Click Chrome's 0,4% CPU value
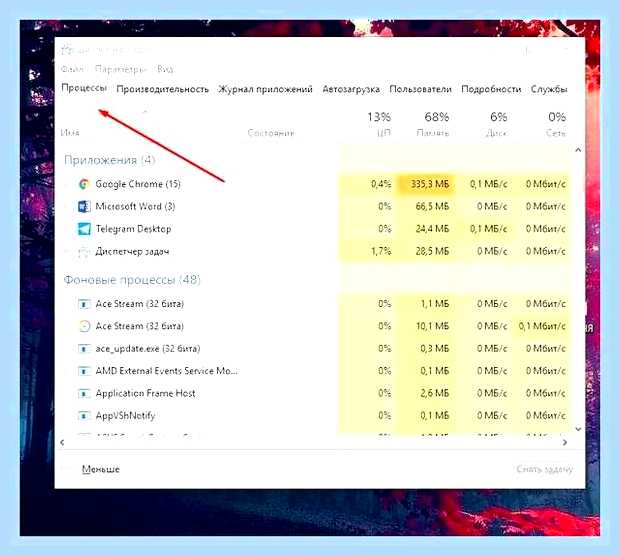The width and height of the screenshot is (620, 556). (381, 184)
